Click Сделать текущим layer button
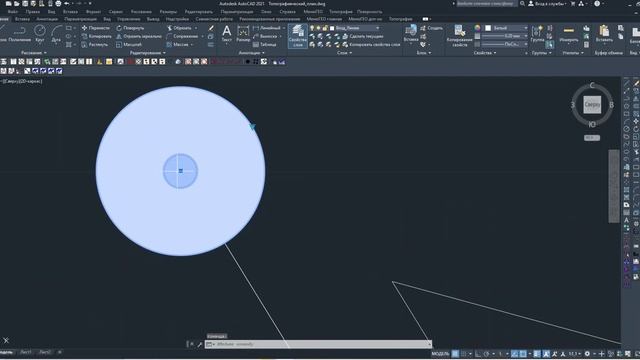 tap(363, 36)
